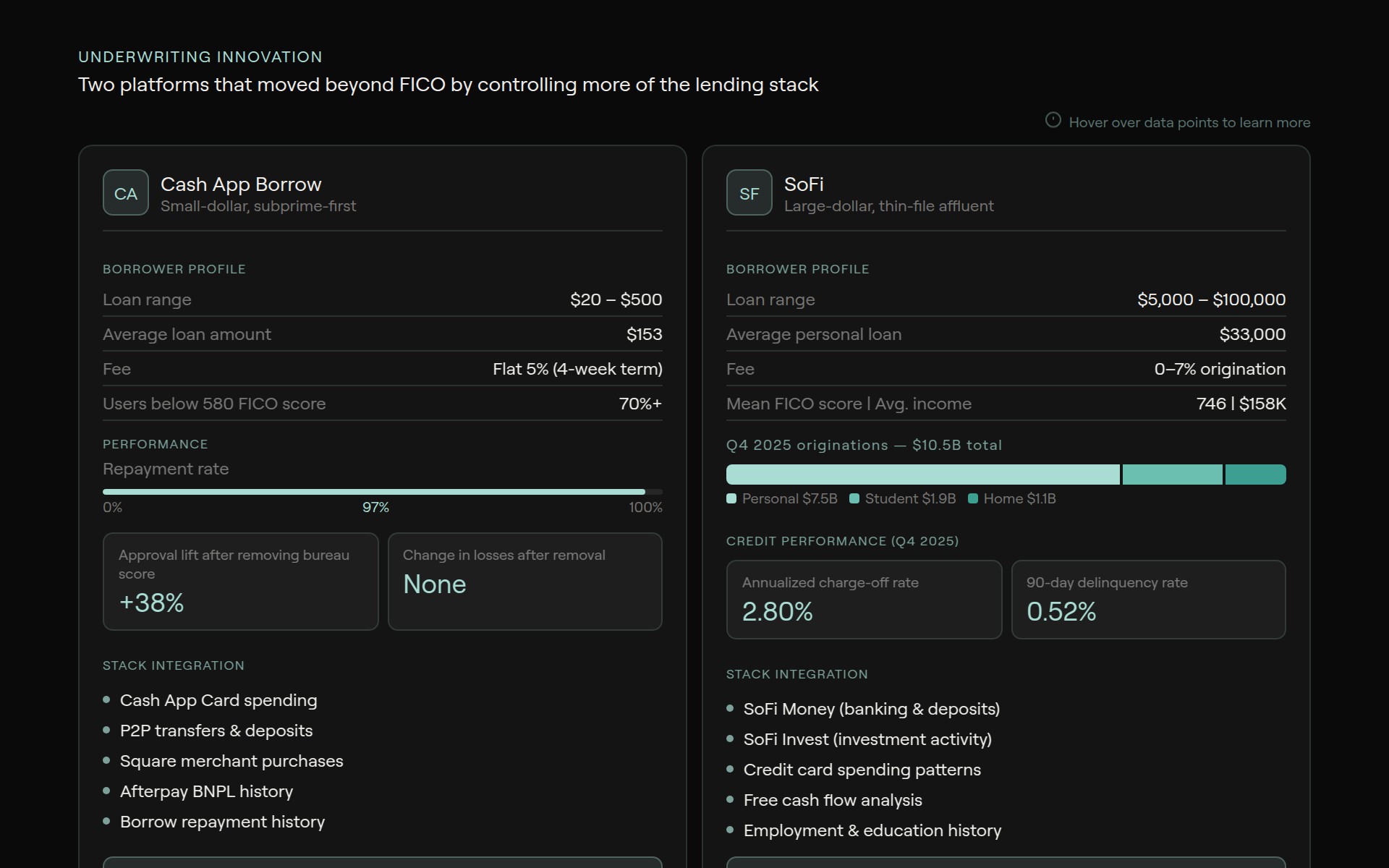Click the Cash App Borrow heading
The width and height of the screenshot is (1389, 868).
click(241, 184)
